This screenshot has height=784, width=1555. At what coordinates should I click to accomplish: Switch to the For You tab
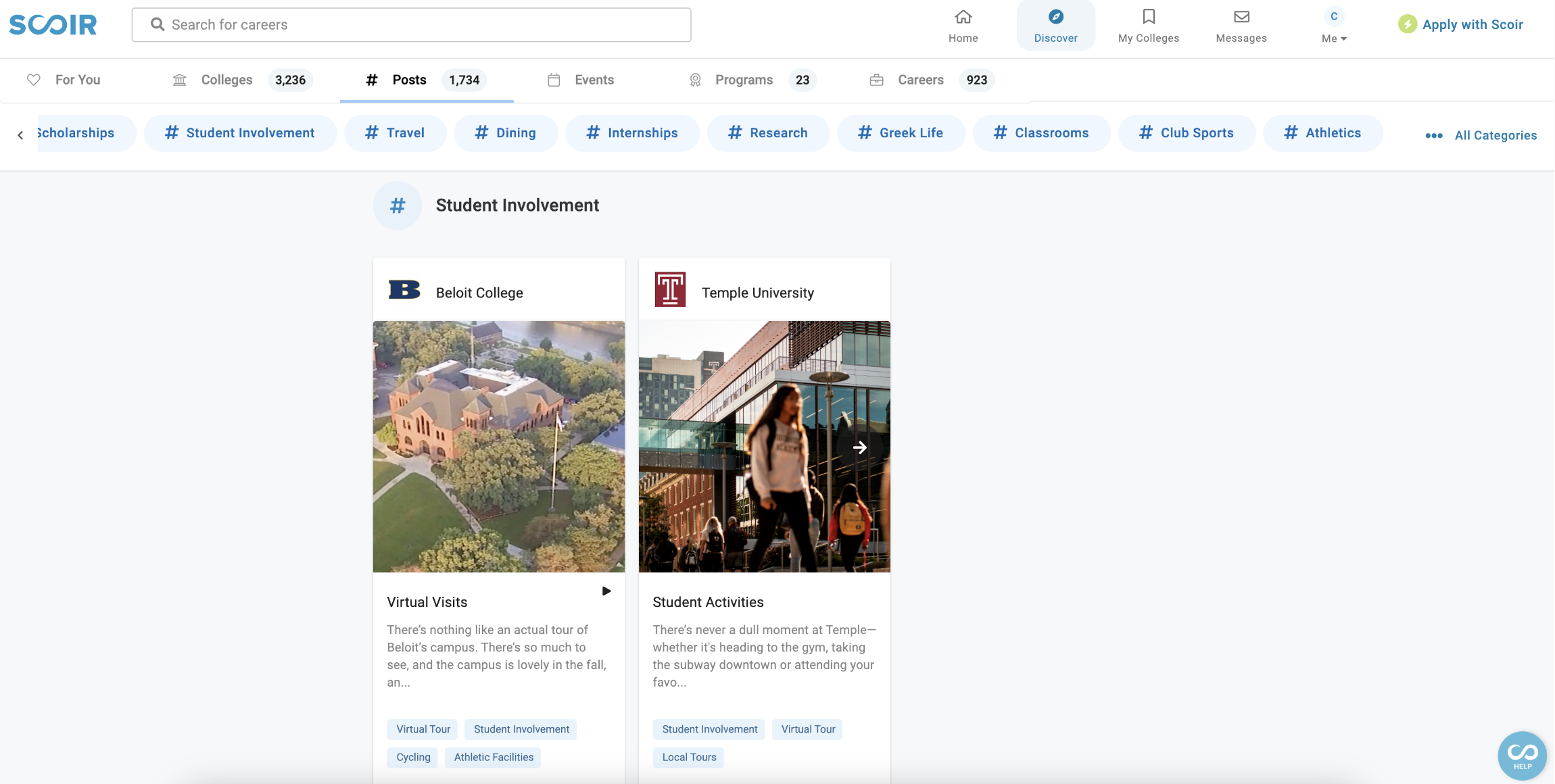[x=64, y=80]
